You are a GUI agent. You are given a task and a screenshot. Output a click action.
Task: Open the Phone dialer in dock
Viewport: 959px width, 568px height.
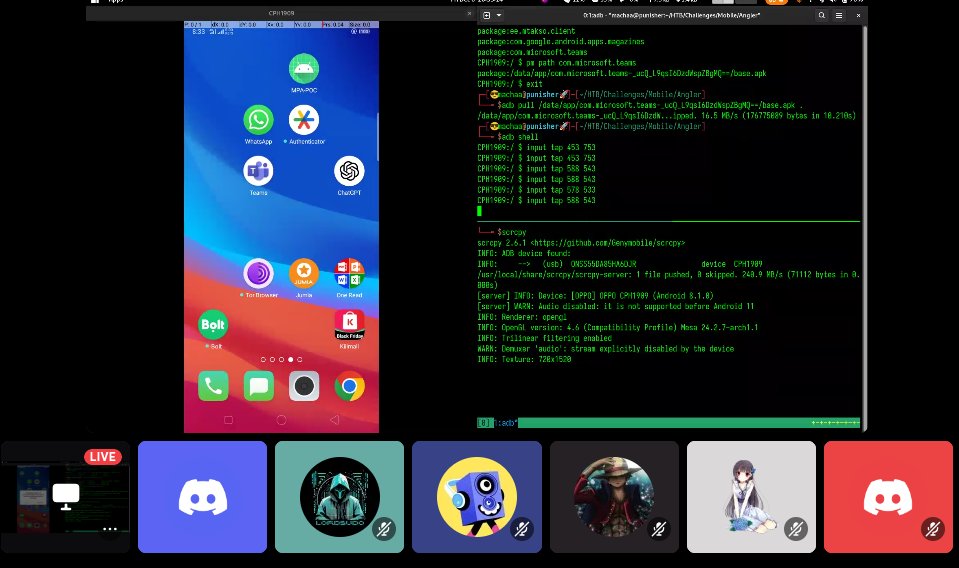pos(213,386)
